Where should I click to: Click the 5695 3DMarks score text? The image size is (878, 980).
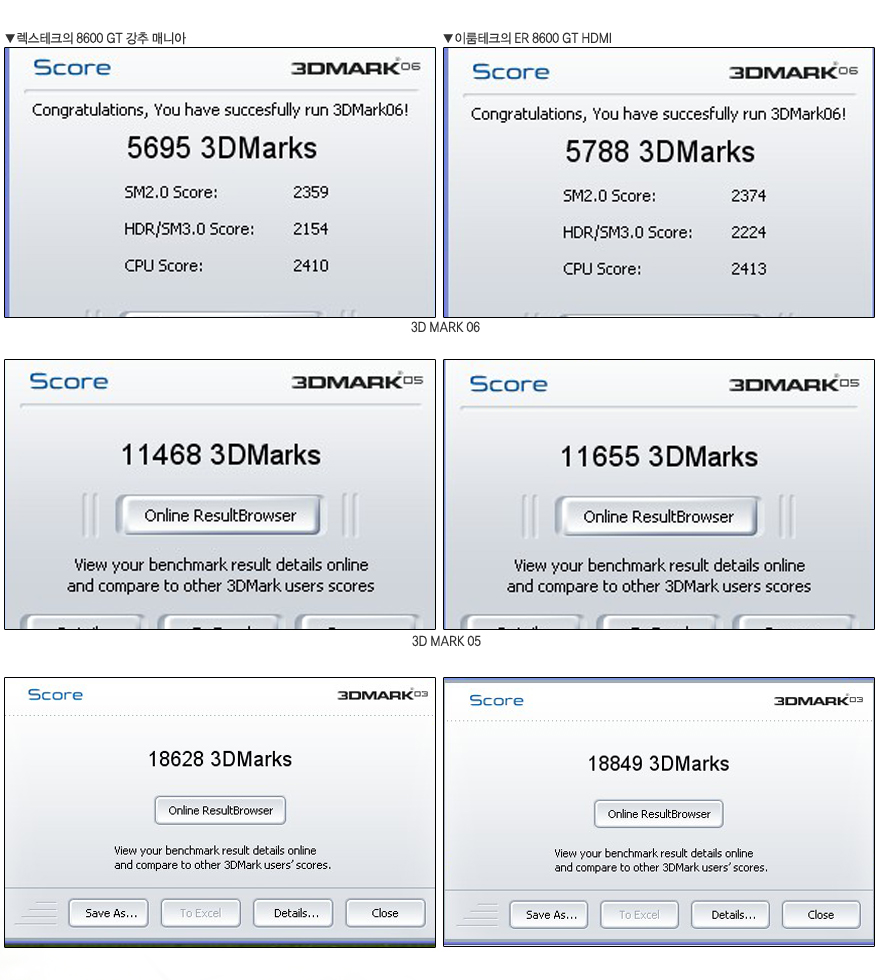pos(222,148)
